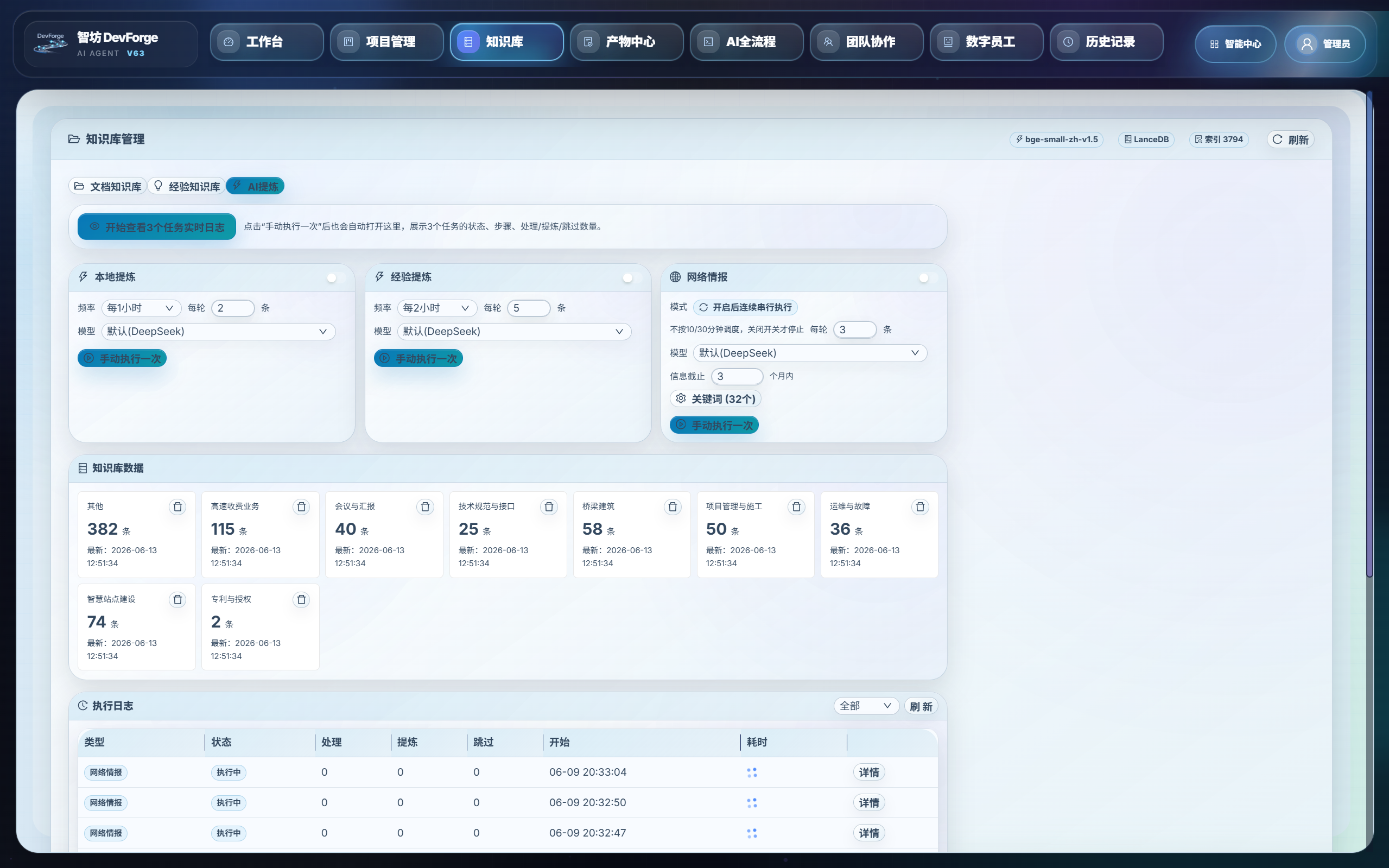1389x868 pixels.
Task: Open 详情 for 20:32:47 log row
Action: click(x=869, y=833)
